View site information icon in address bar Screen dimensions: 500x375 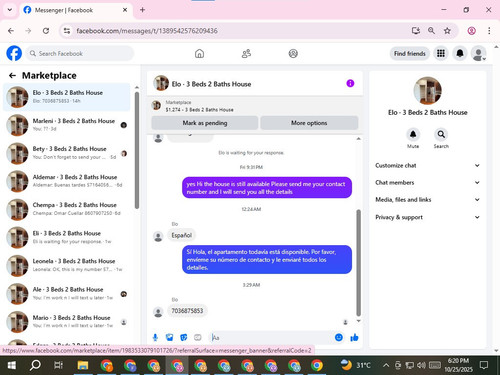click(x=67, y=31)
